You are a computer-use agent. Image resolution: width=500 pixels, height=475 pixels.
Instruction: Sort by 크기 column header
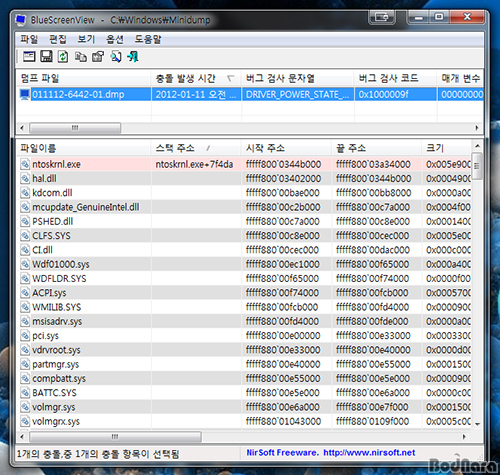click(447, 148)
